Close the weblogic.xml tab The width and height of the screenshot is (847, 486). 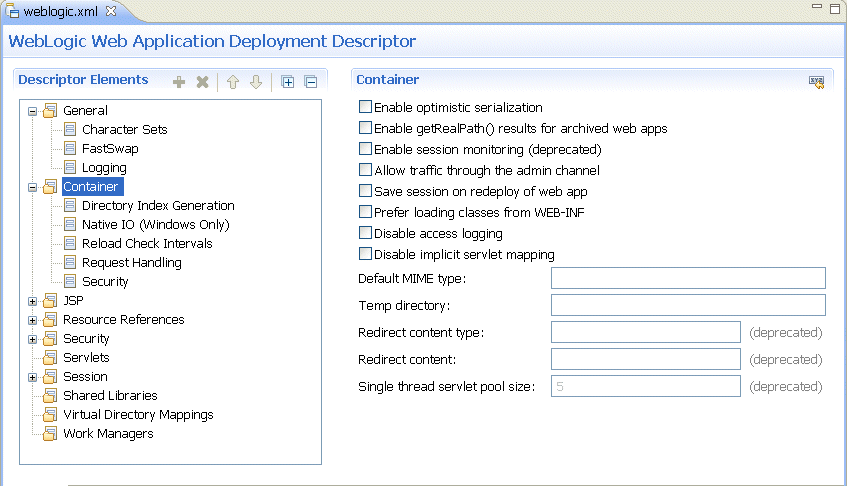pos(111,11)
